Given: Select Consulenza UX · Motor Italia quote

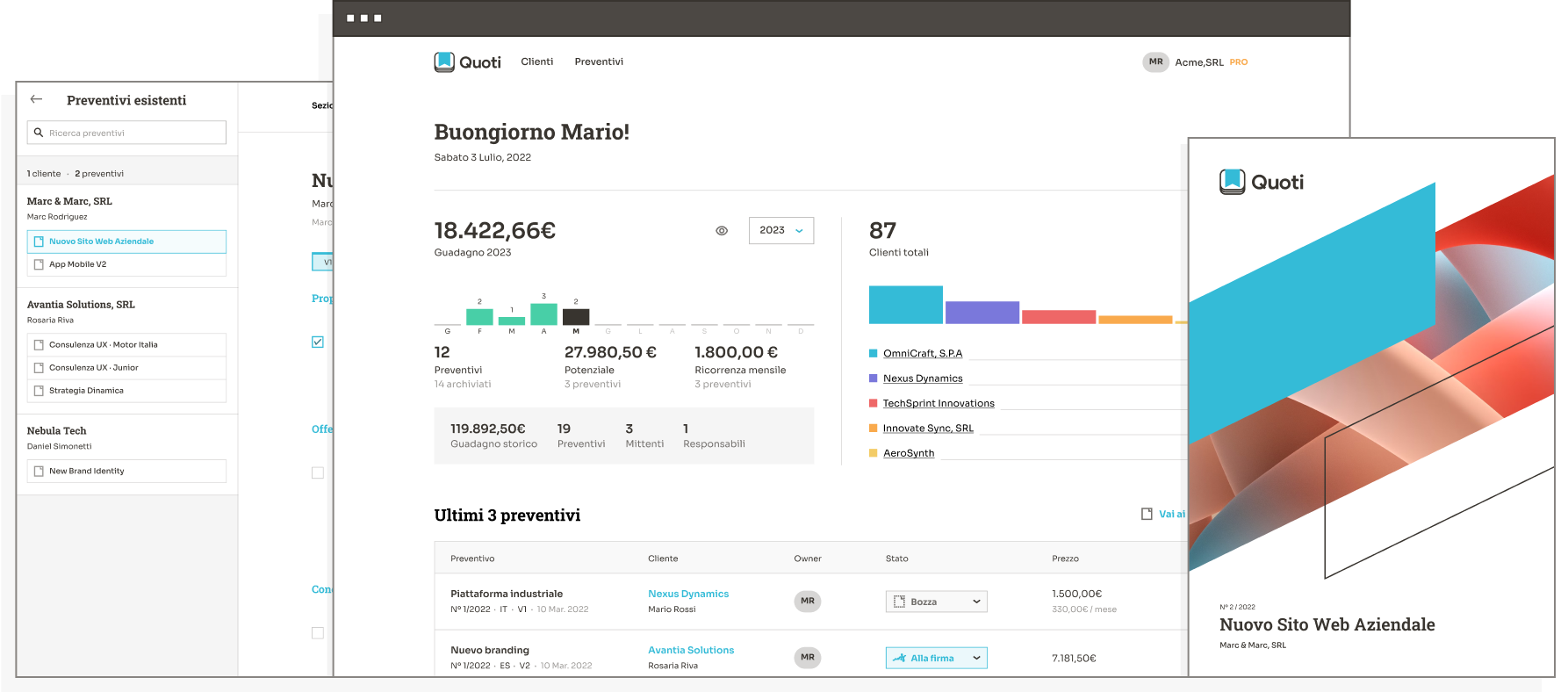Looking at the screenshot, I should (126, 345).
